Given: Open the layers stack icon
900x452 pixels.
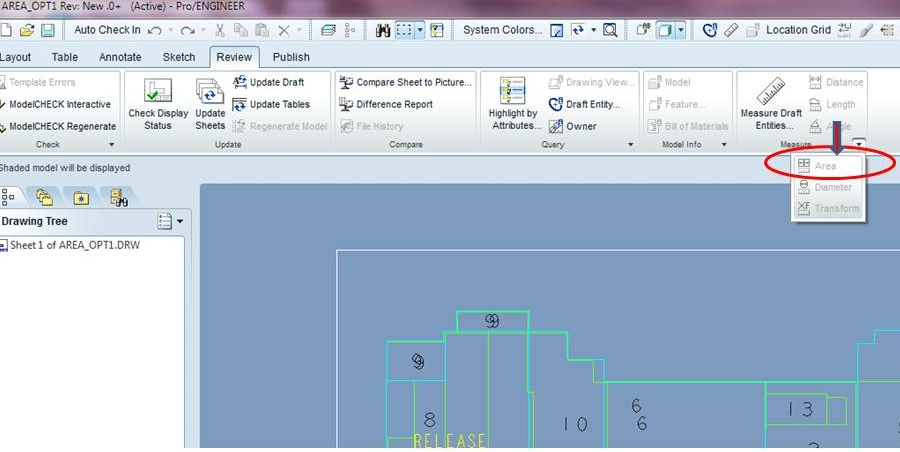Looking at the screenshot, I should pos(328,30).
